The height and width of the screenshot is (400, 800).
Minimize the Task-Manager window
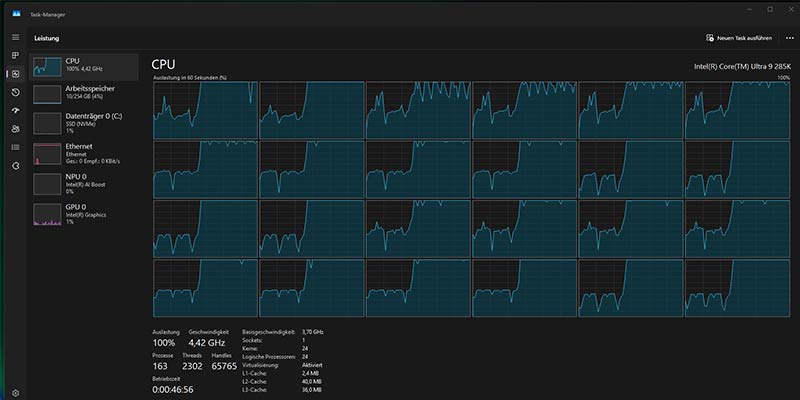751,9
